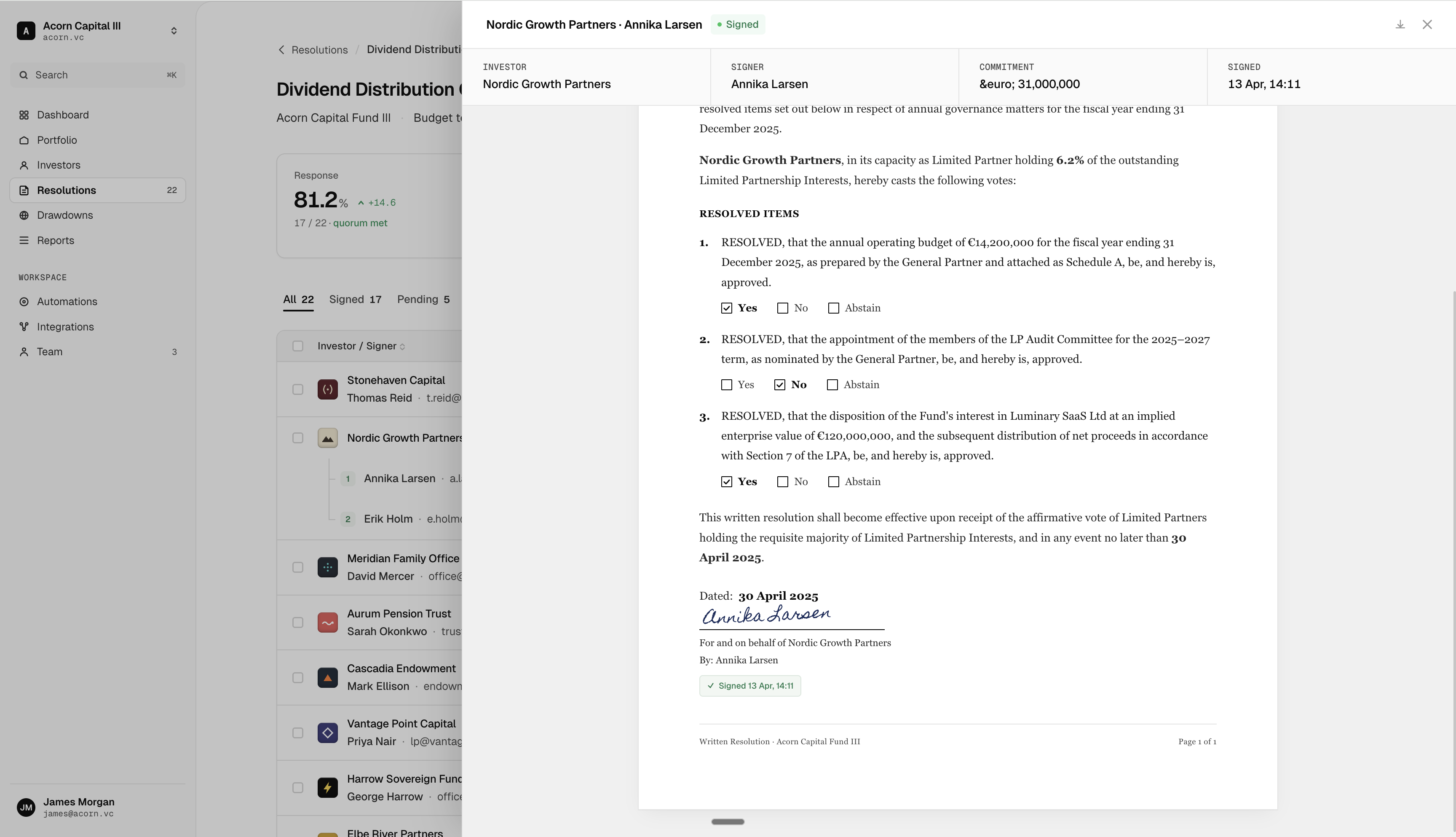Select the Nordic Growth Partners row checkbox
Screen dimensions: 1456x837
point(297,438)
